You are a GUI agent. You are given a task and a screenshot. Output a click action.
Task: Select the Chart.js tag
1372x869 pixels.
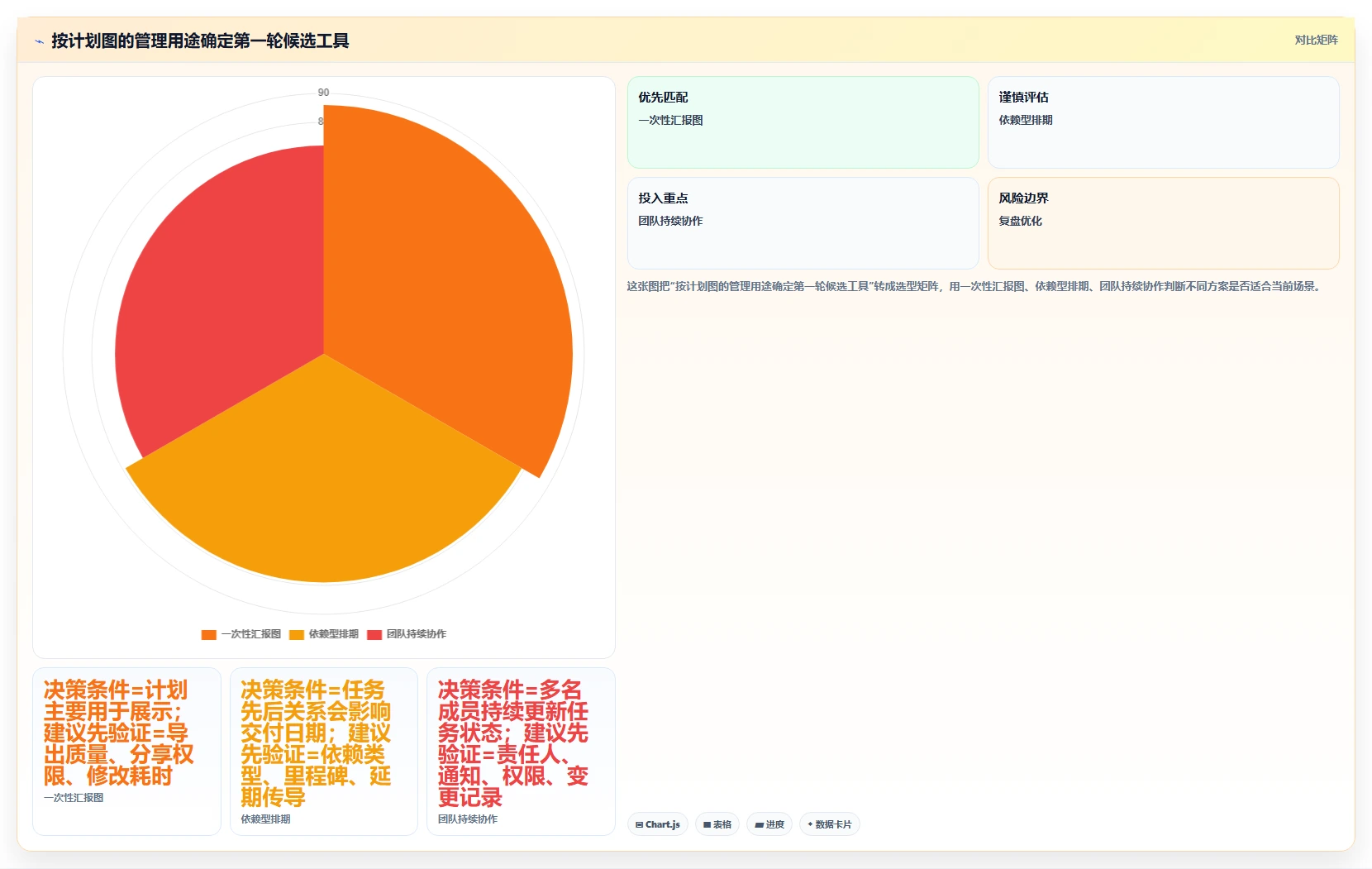658,824
